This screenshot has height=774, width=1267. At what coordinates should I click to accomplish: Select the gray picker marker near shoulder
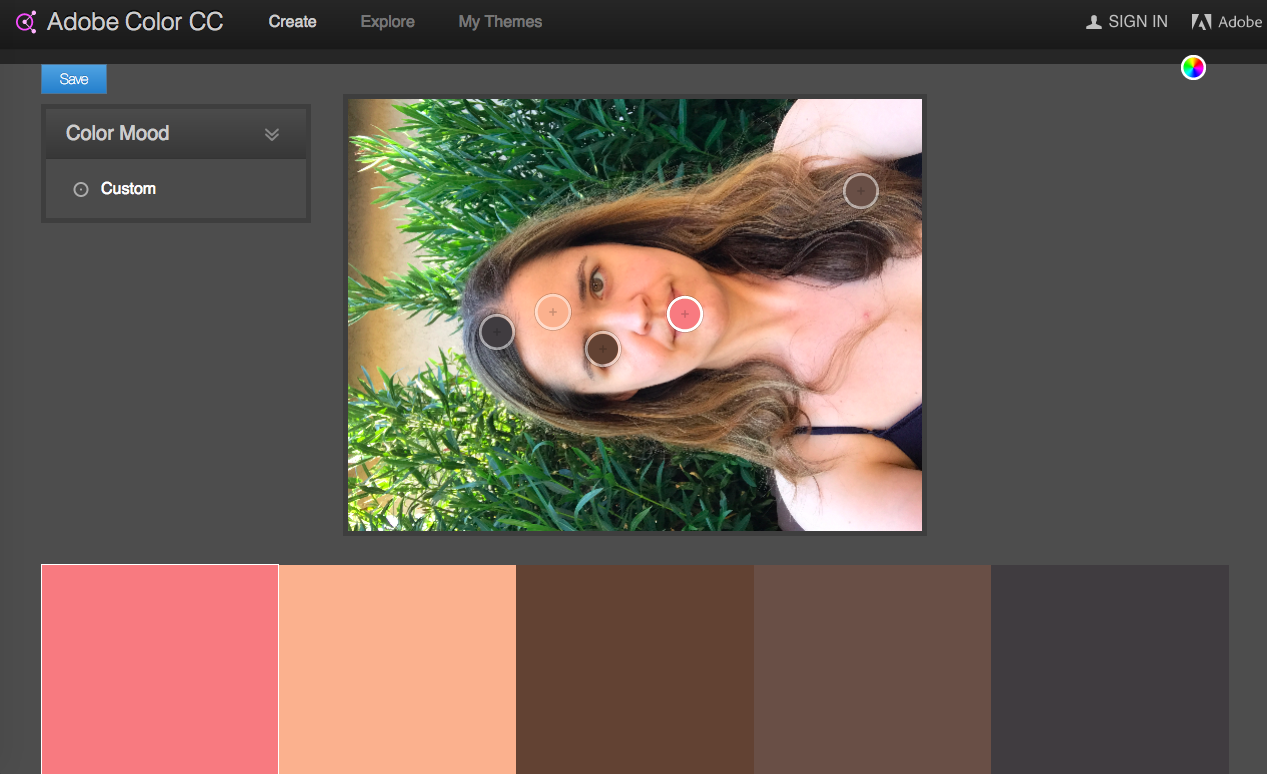coord(860,190)
